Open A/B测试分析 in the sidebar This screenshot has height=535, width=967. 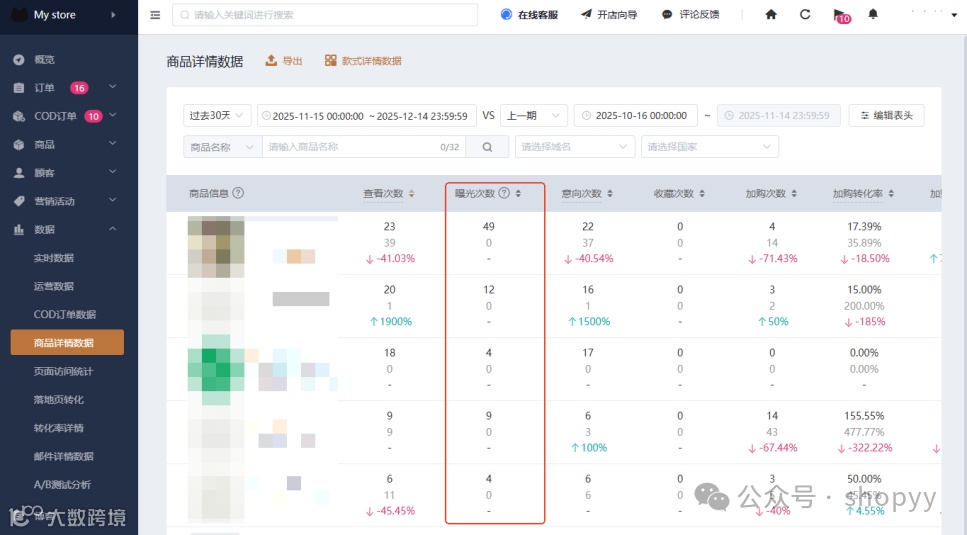[x=62, y=484]
